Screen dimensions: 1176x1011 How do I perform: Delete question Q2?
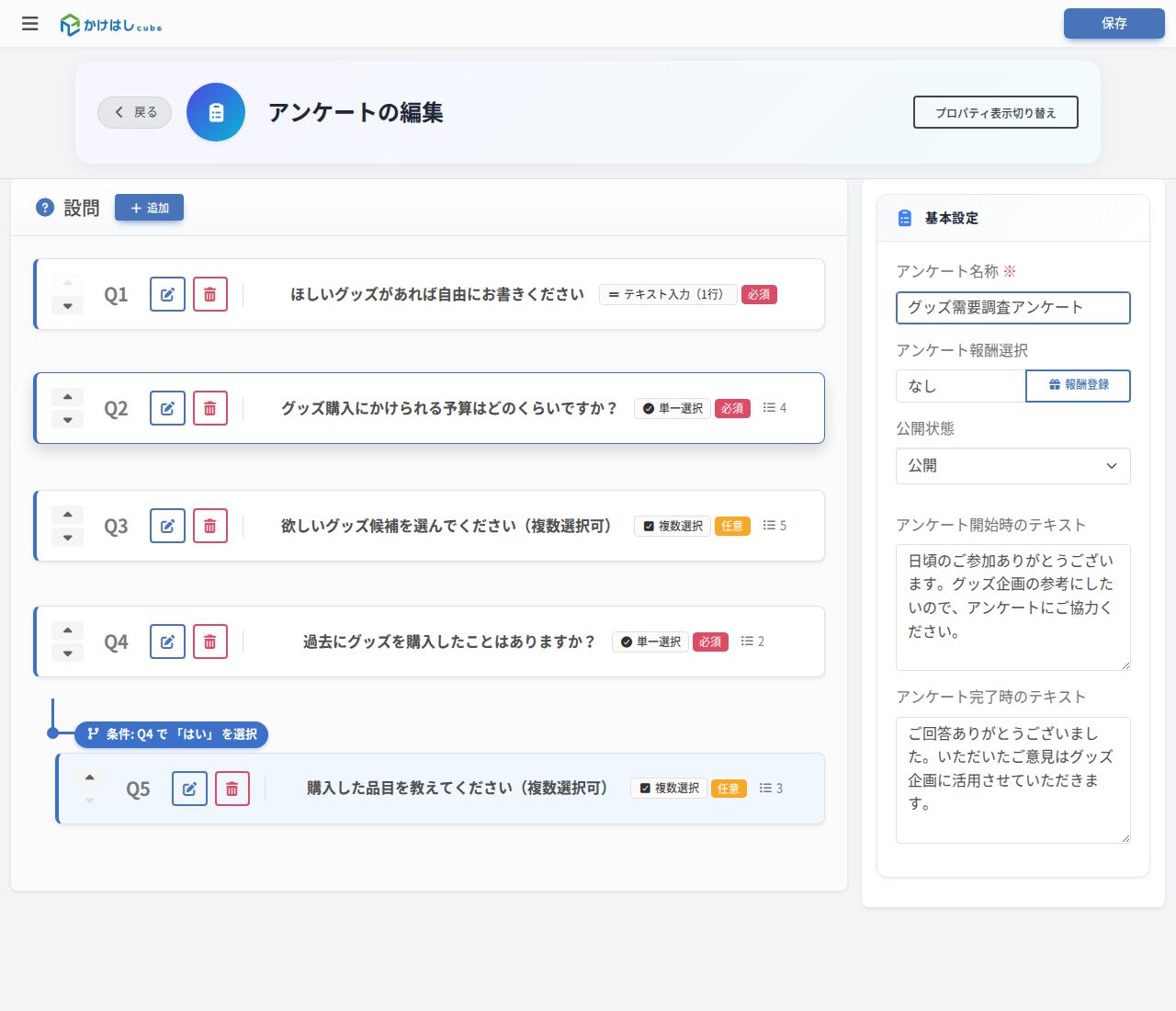click(209, 408)
